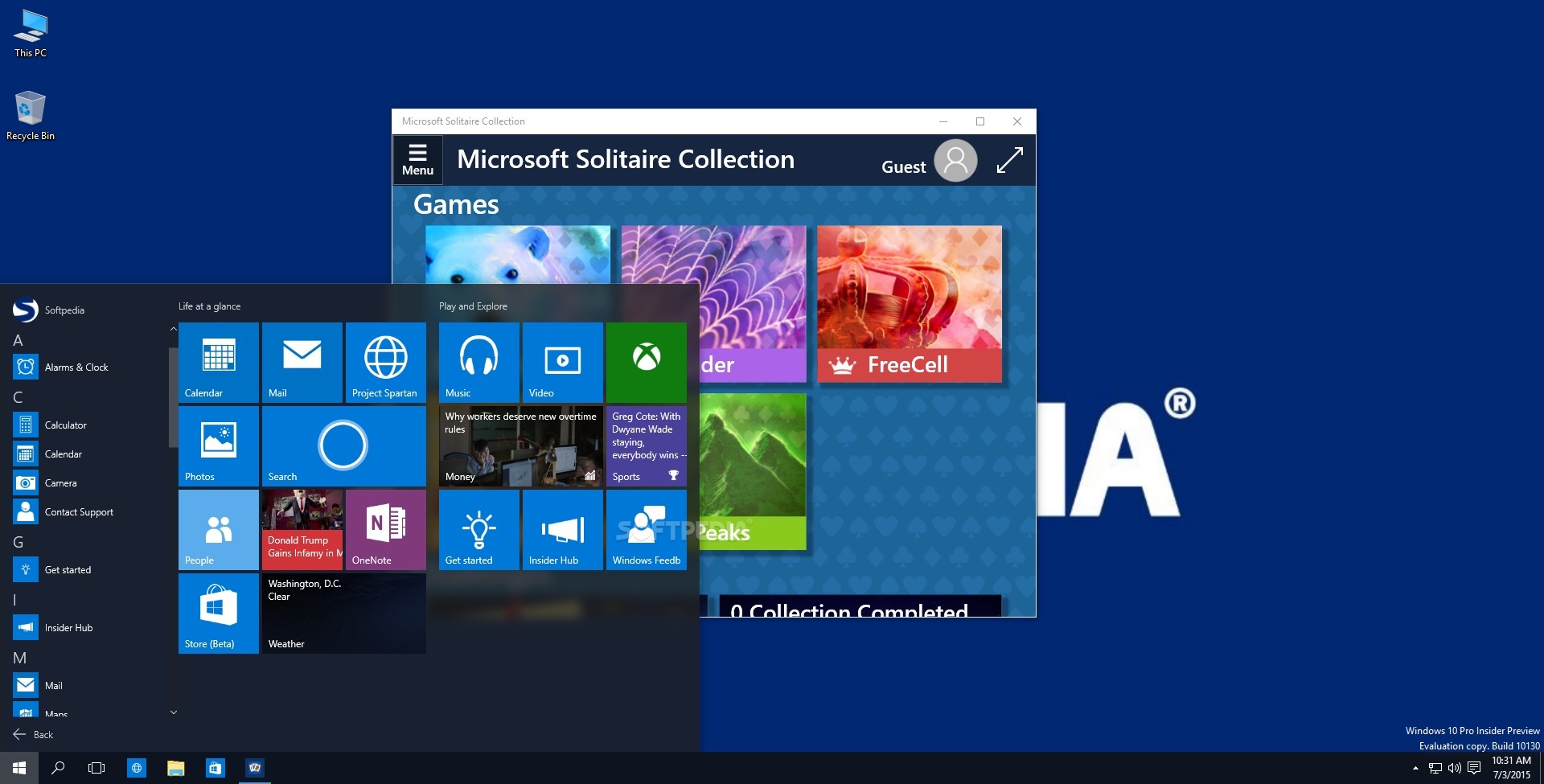Click the Life at a glance group title
The height and width of the screenshot is (784, 1544).
pos(209,306)
